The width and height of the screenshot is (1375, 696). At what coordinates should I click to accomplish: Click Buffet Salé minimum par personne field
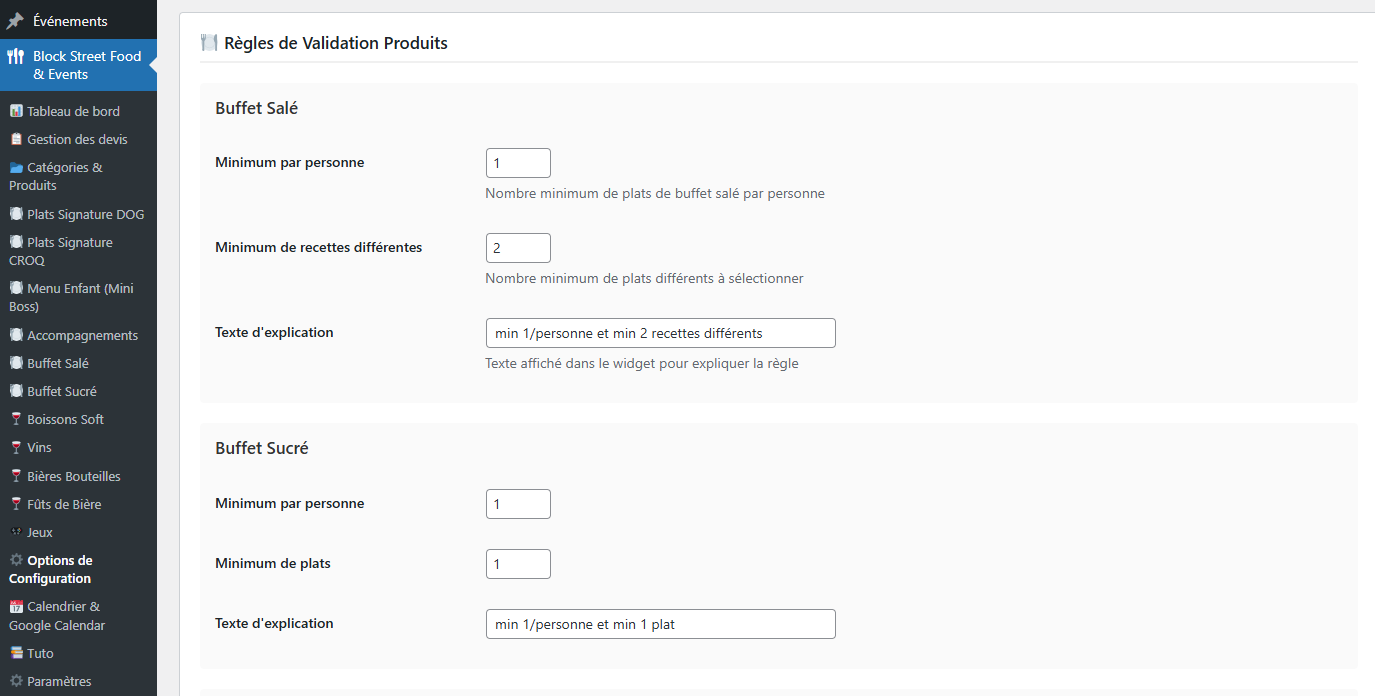pos(518,163)
